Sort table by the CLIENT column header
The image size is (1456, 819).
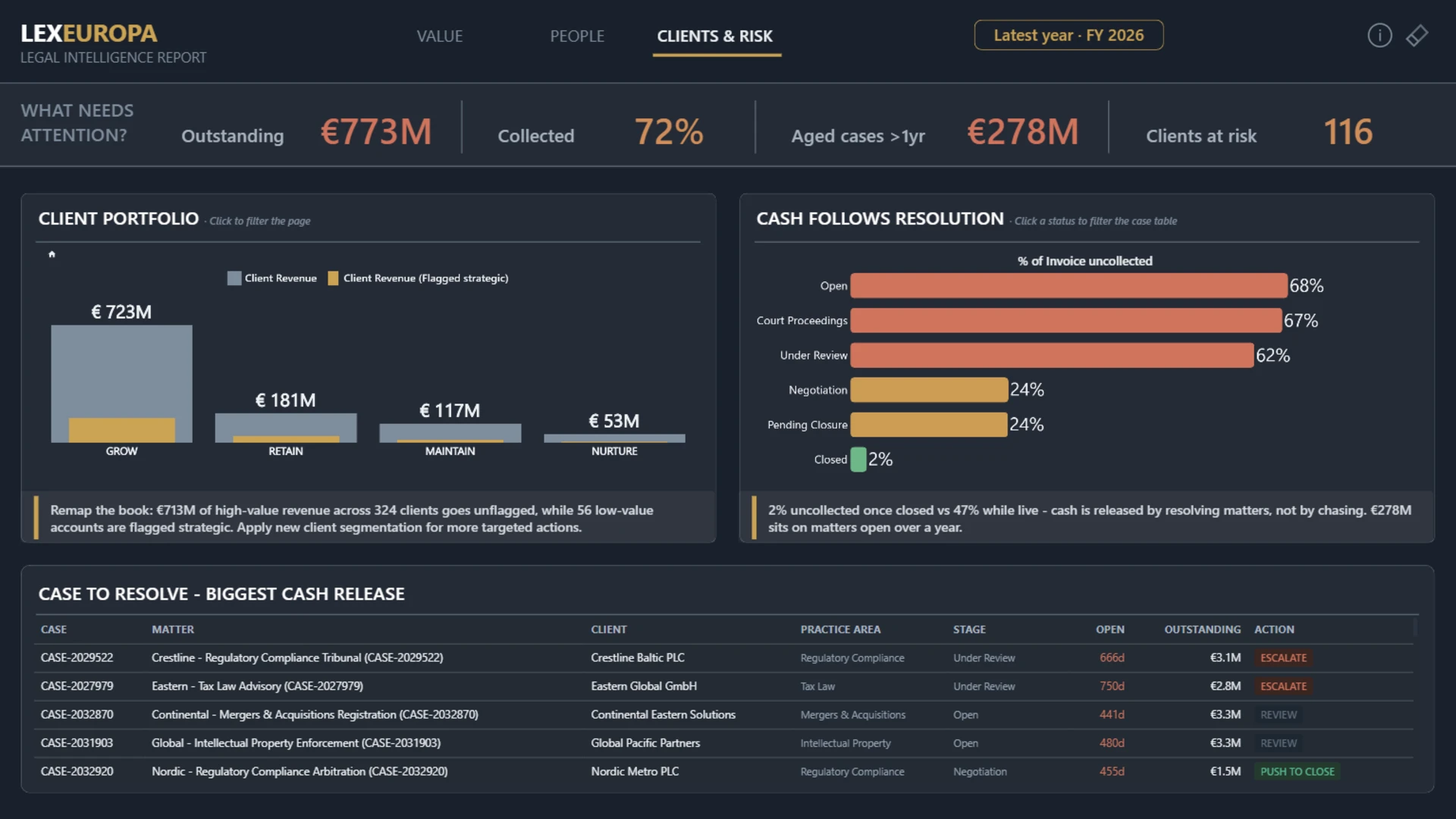(x=609, y=629)
